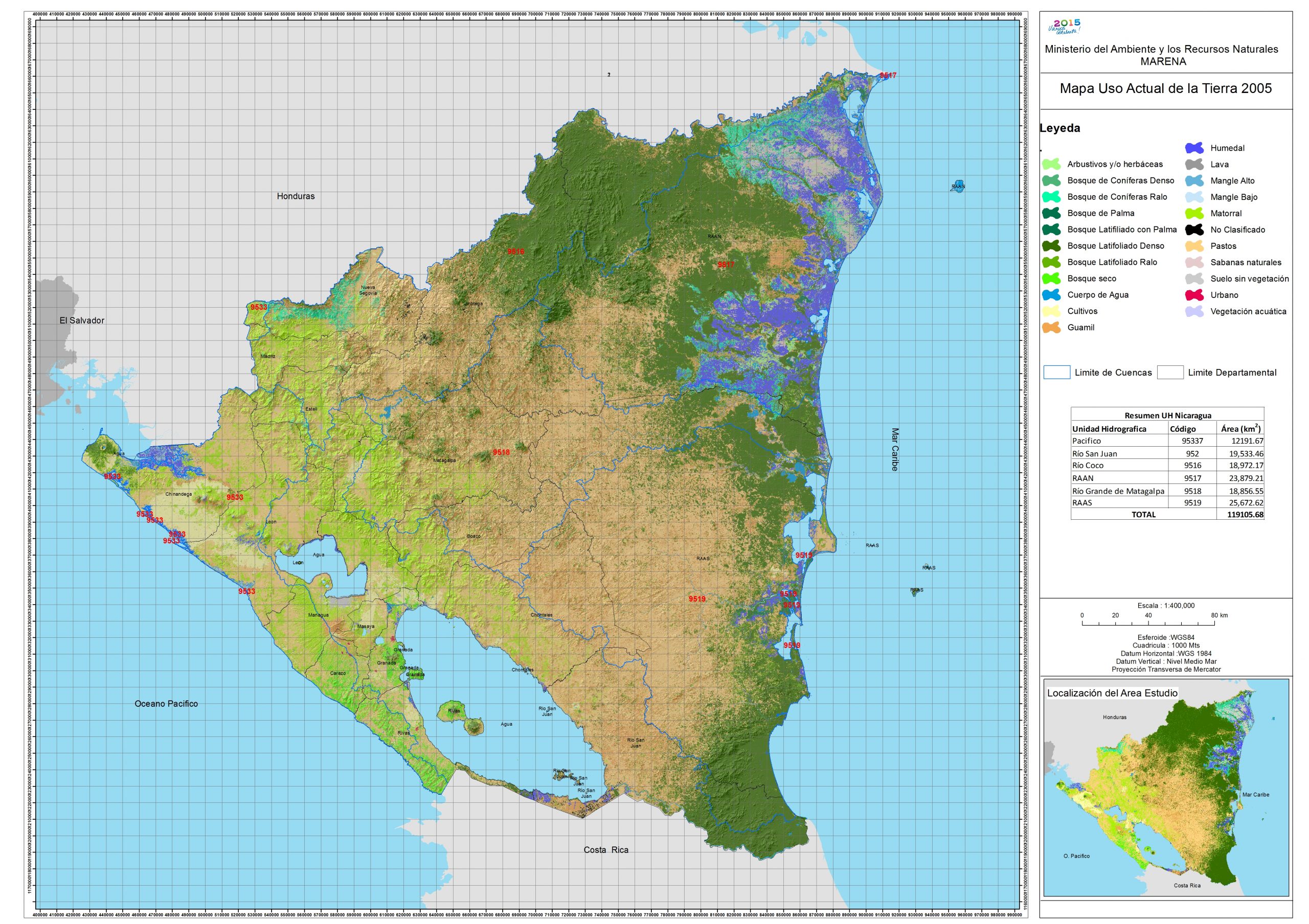Click the Oceano Pacifico text label
Screen dimensions: 1309x924
[x=166, y=704]
